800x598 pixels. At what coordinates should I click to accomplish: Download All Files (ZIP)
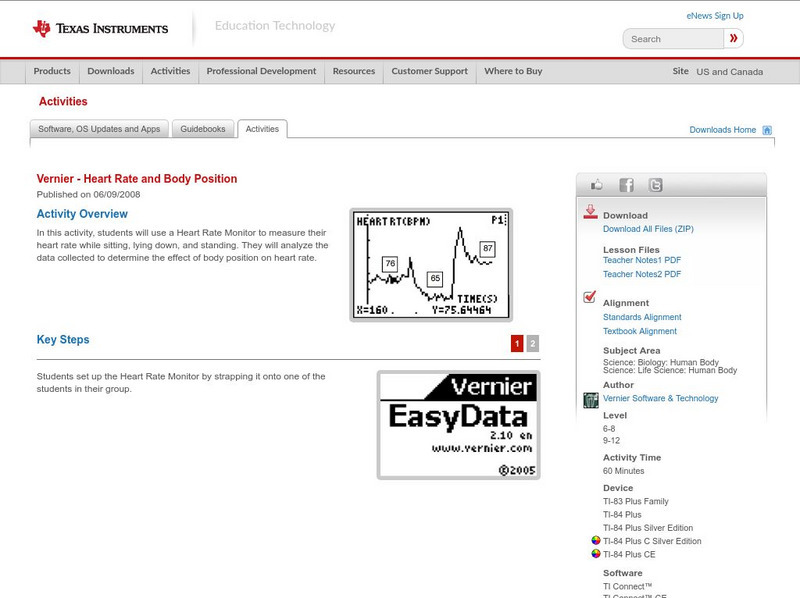pos(648,229)
